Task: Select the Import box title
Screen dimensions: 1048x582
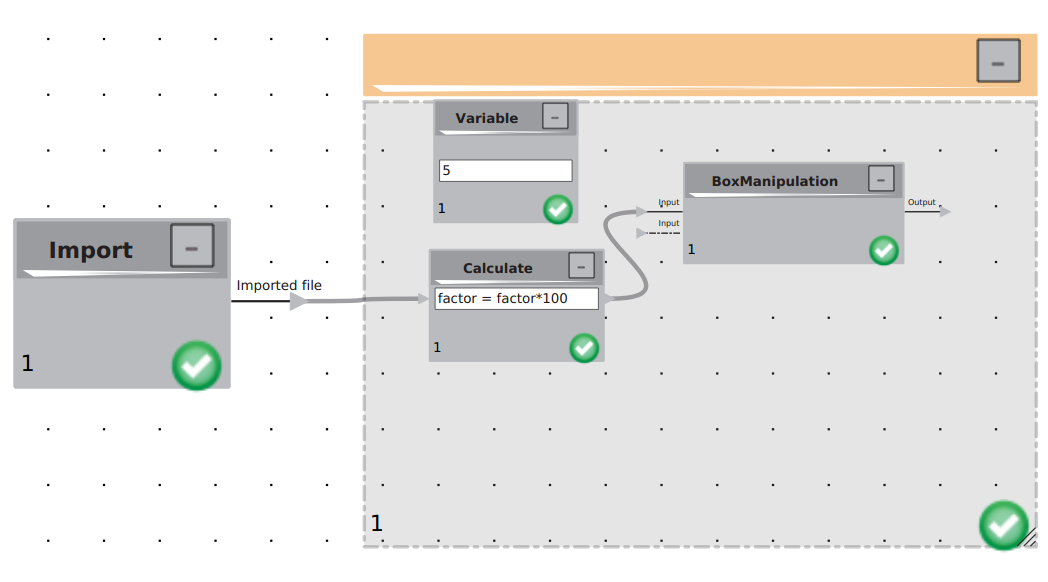Action: pos(91,250)
